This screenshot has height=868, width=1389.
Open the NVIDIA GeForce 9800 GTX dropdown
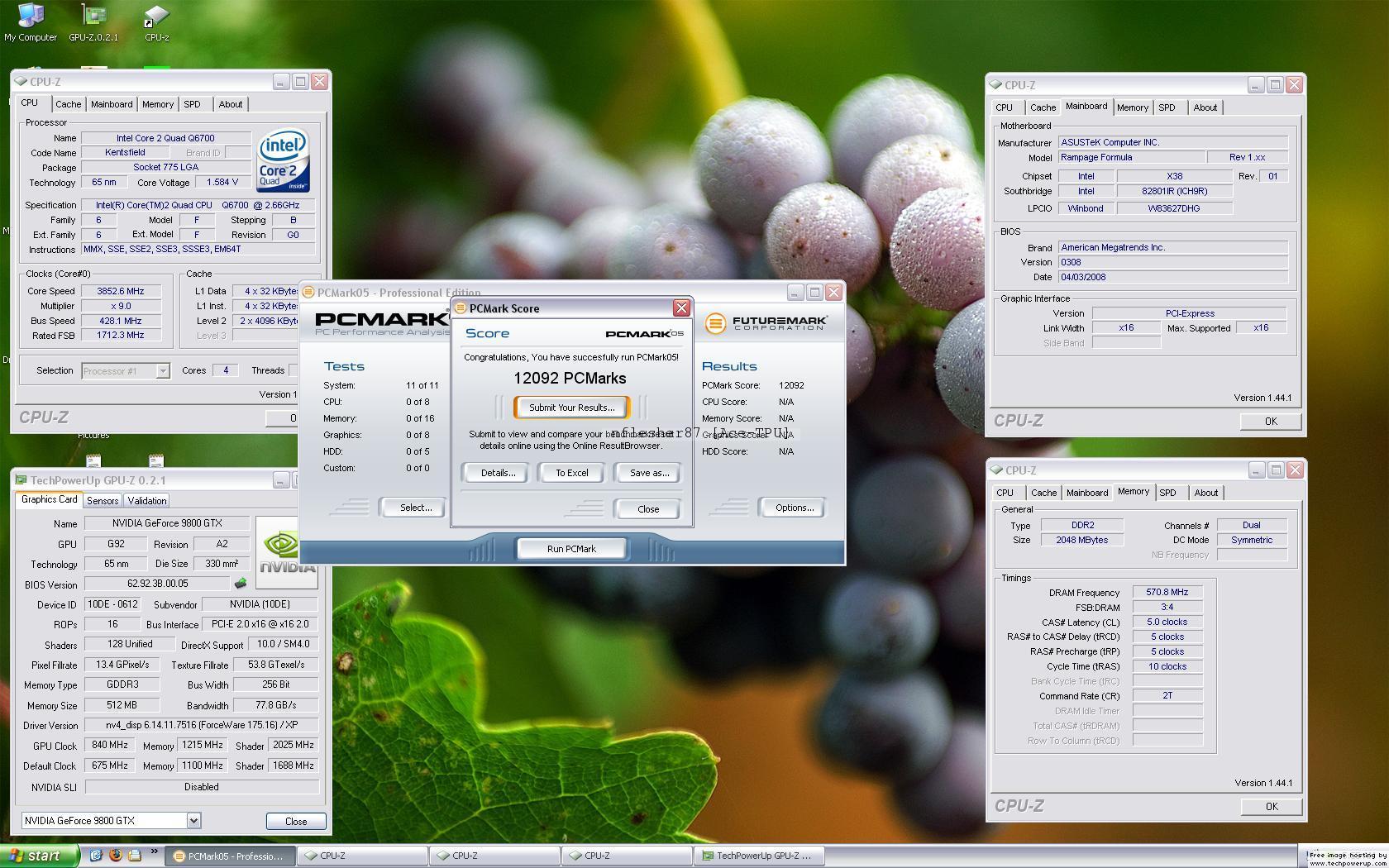pos(111,820)
